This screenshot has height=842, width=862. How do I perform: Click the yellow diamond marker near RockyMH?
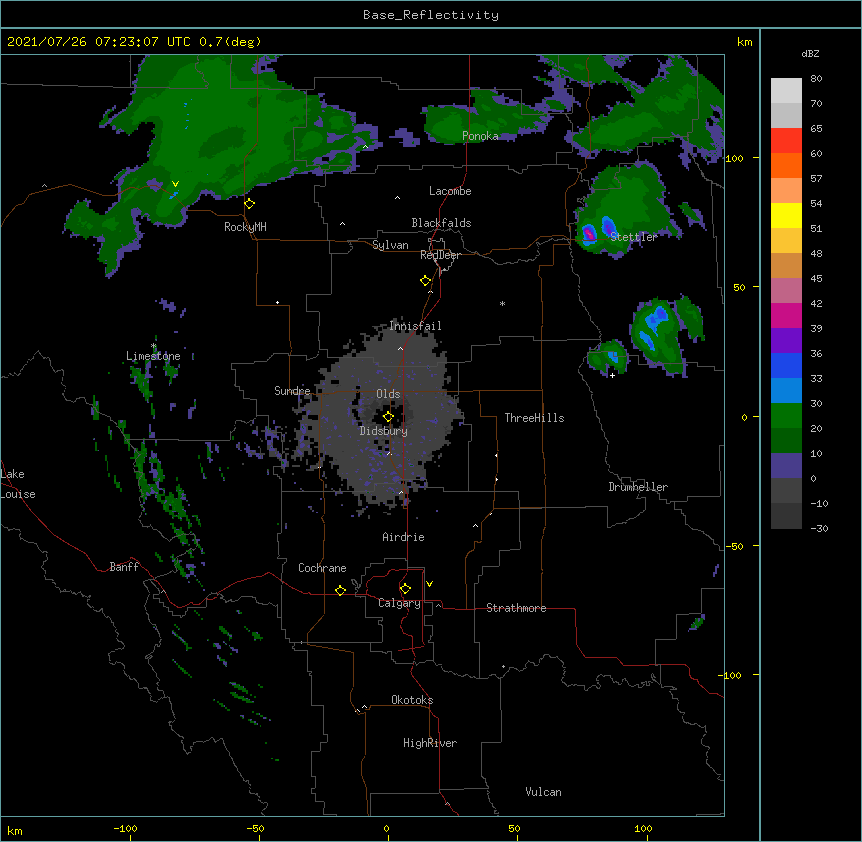(x=250, y=204)
